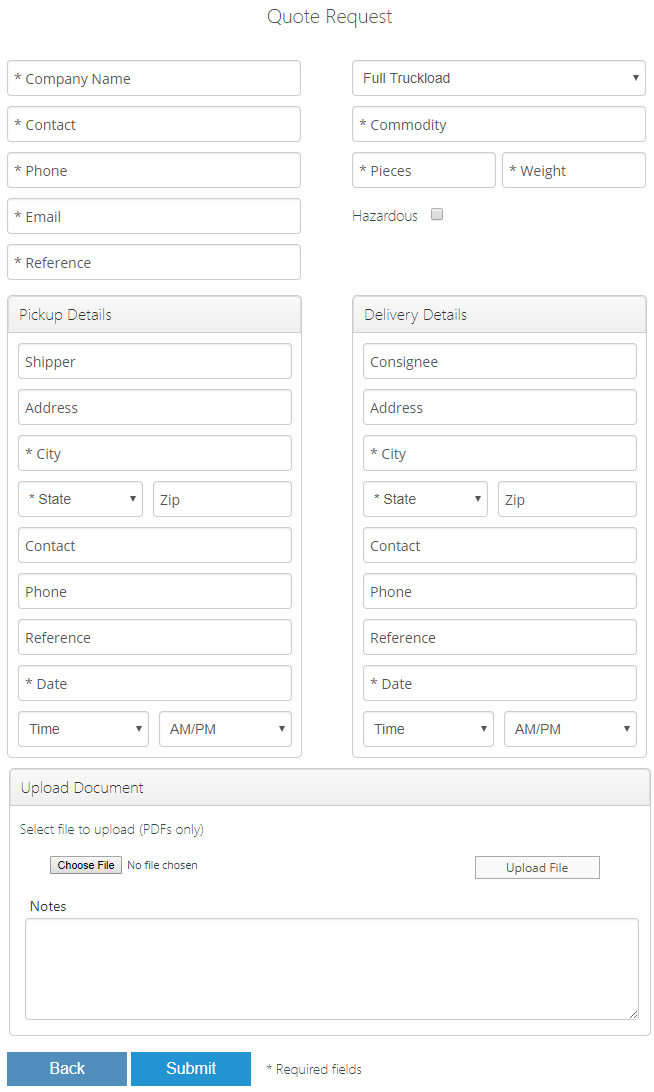Select the Weight input field

tap(574, 170)
